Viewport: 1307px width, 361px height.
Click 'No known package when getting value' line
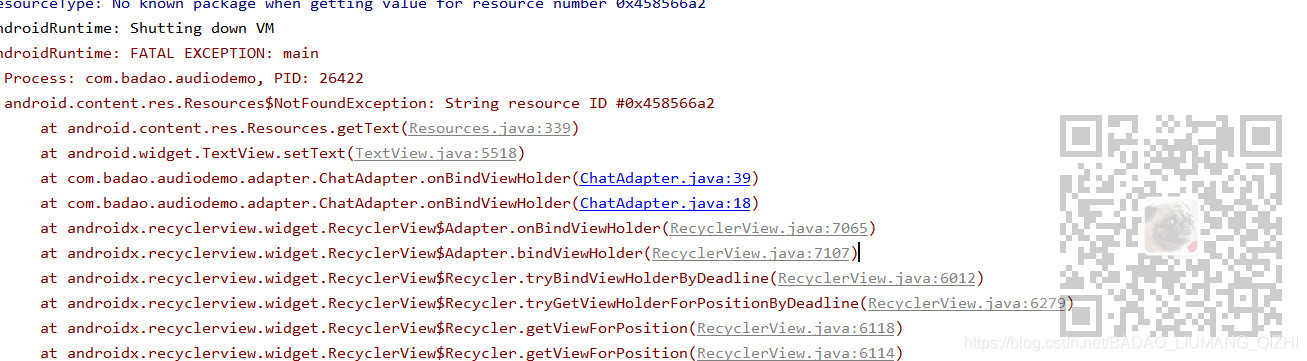point(353,4)
